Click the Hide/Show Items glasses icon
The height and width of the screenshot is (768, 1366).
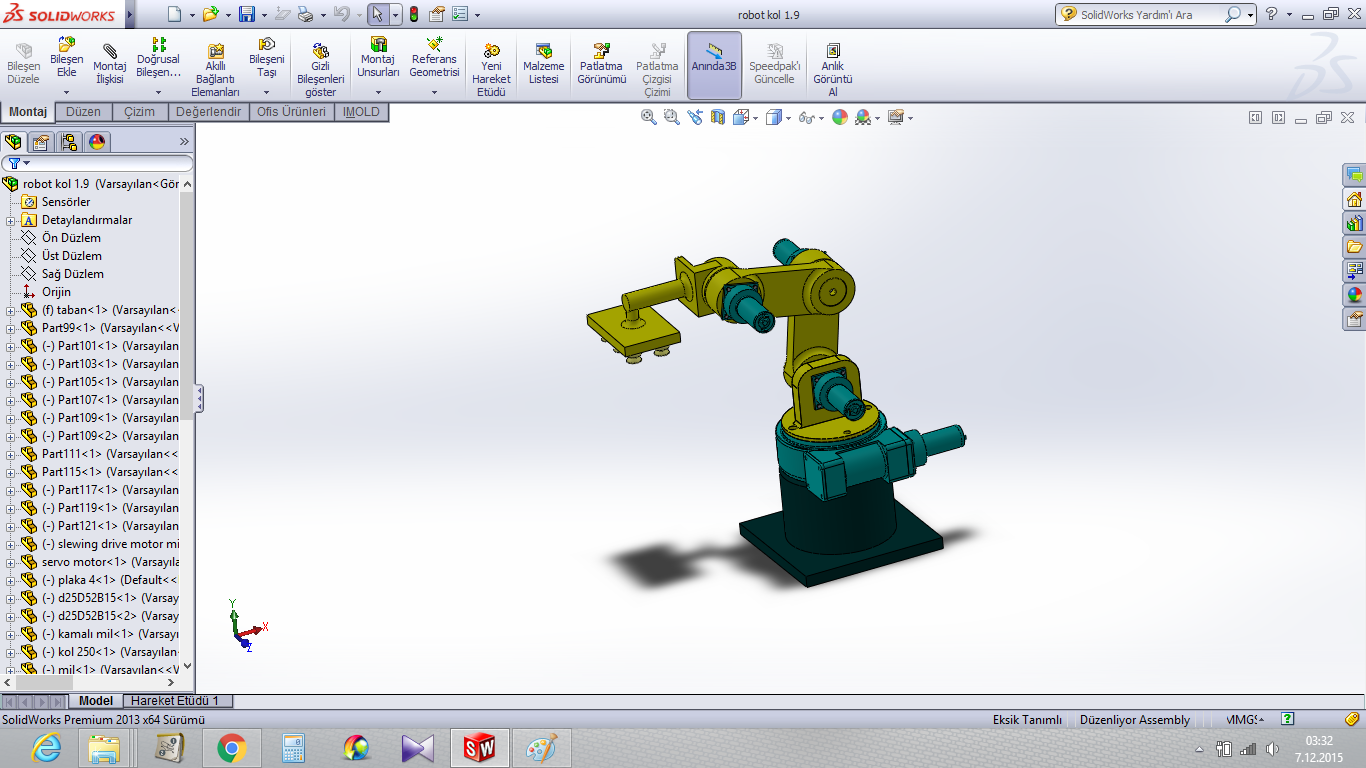(806, 117)
